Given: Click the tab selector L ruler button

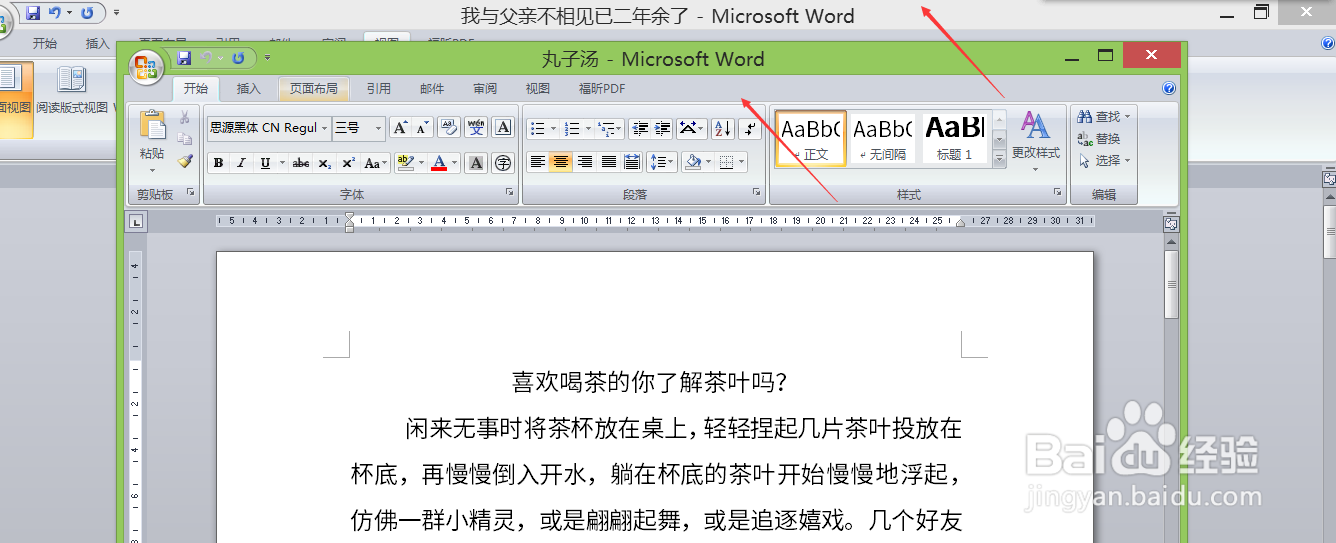Looking at the screenshot, I should click(136, 221).
